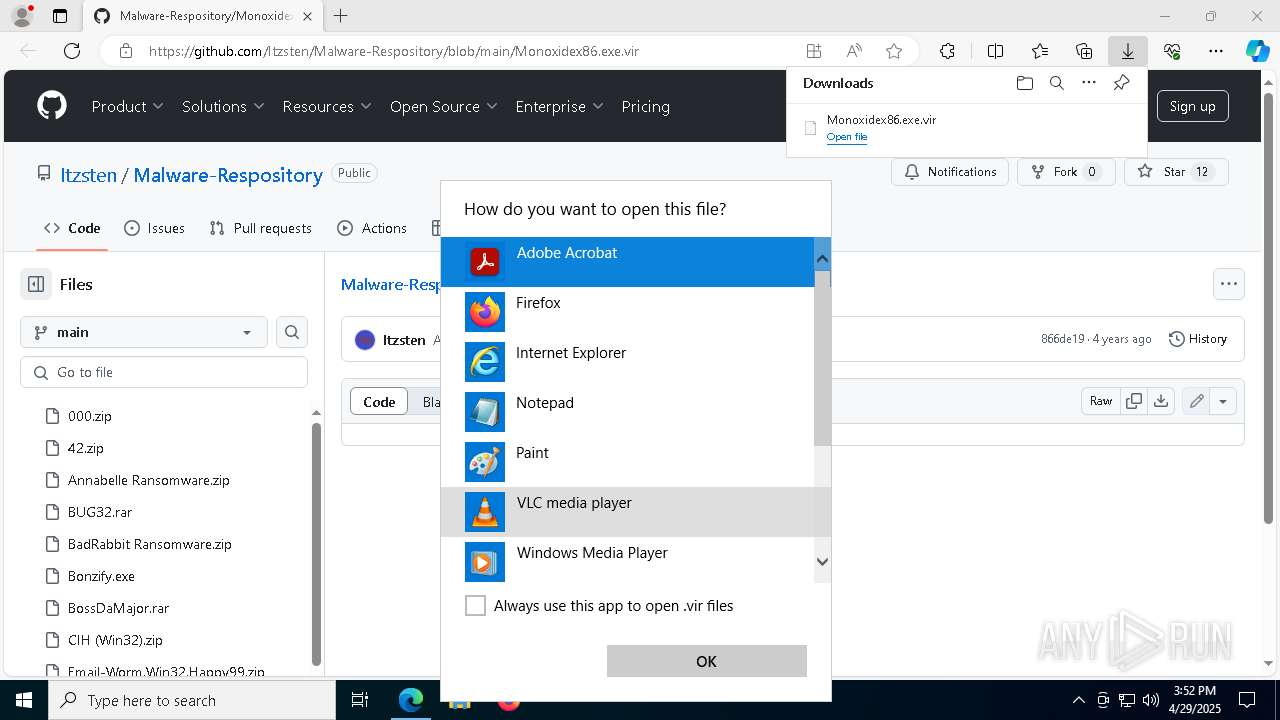
Task: Click the Edge downloads toolbar icon
Action: click(1127, 51)
